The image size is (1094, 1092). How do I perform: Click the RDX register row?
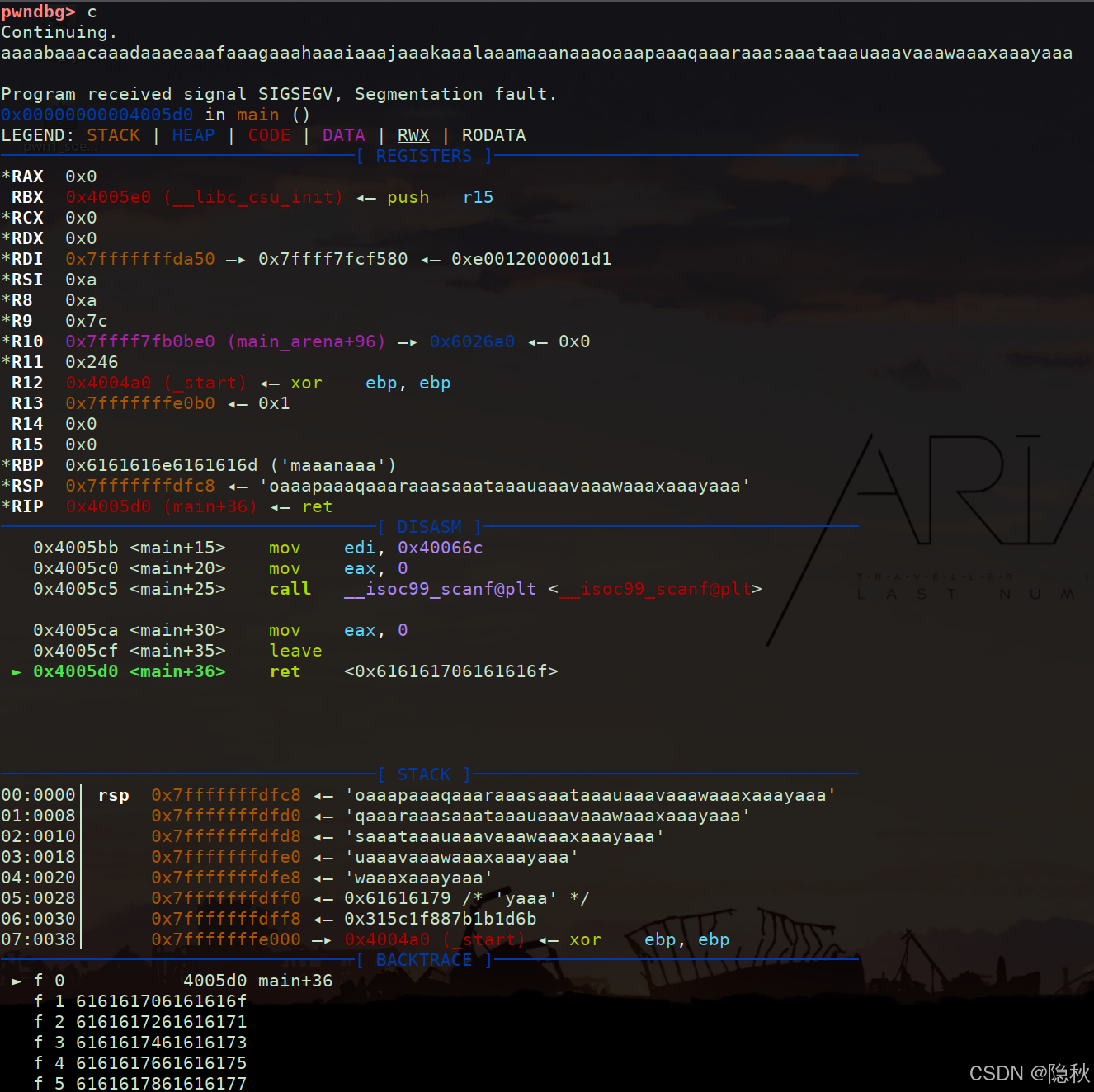tap(49, 238)
